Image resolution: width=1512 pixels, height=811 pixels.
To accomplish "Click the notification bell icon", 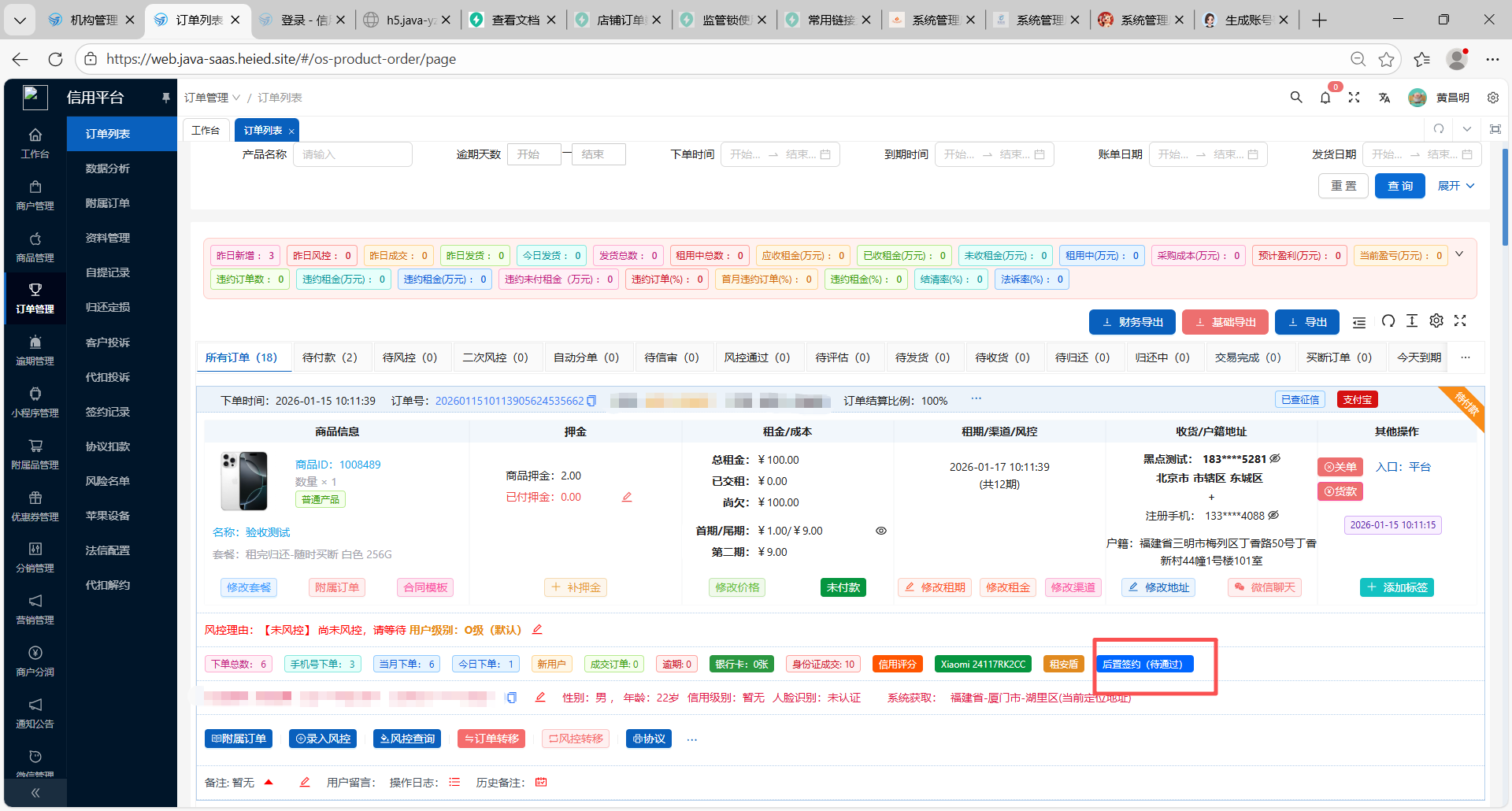I will [1325, 98].
